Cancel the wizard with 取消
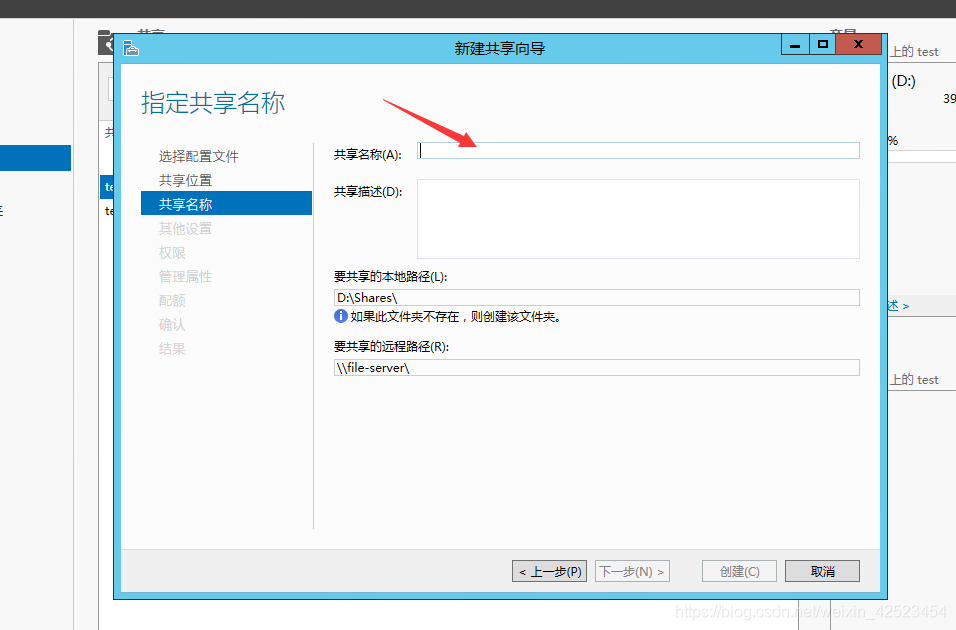Image resolution: width=956 pixels, height=630 pixels. (822, 571)
